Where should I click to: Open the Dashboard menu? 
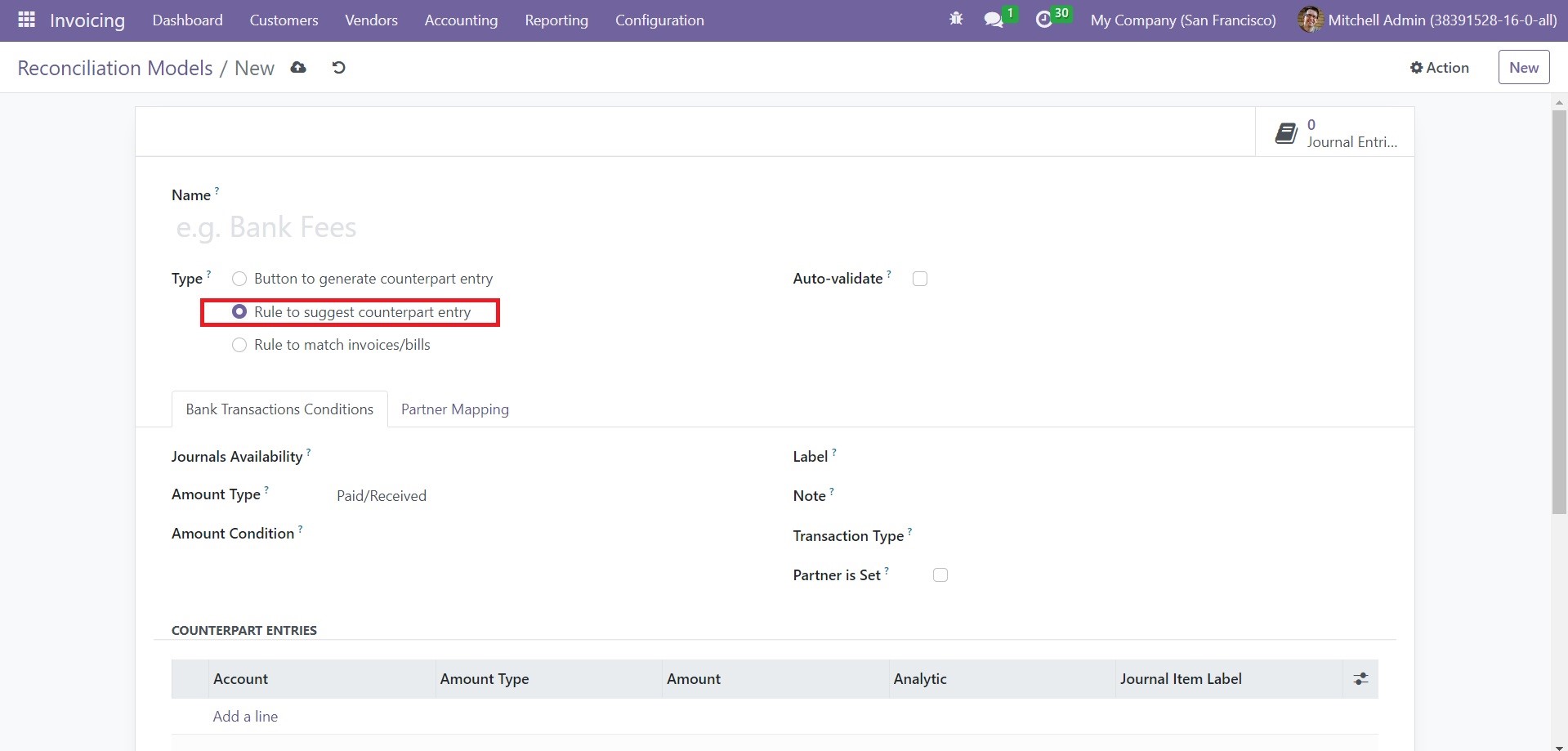(187, 20)
